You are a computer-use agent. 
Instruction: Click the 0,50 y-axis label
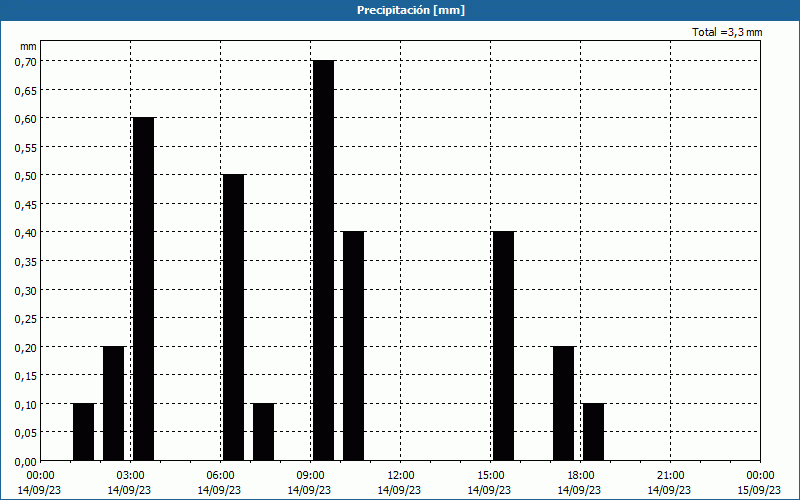click(26, 176)
